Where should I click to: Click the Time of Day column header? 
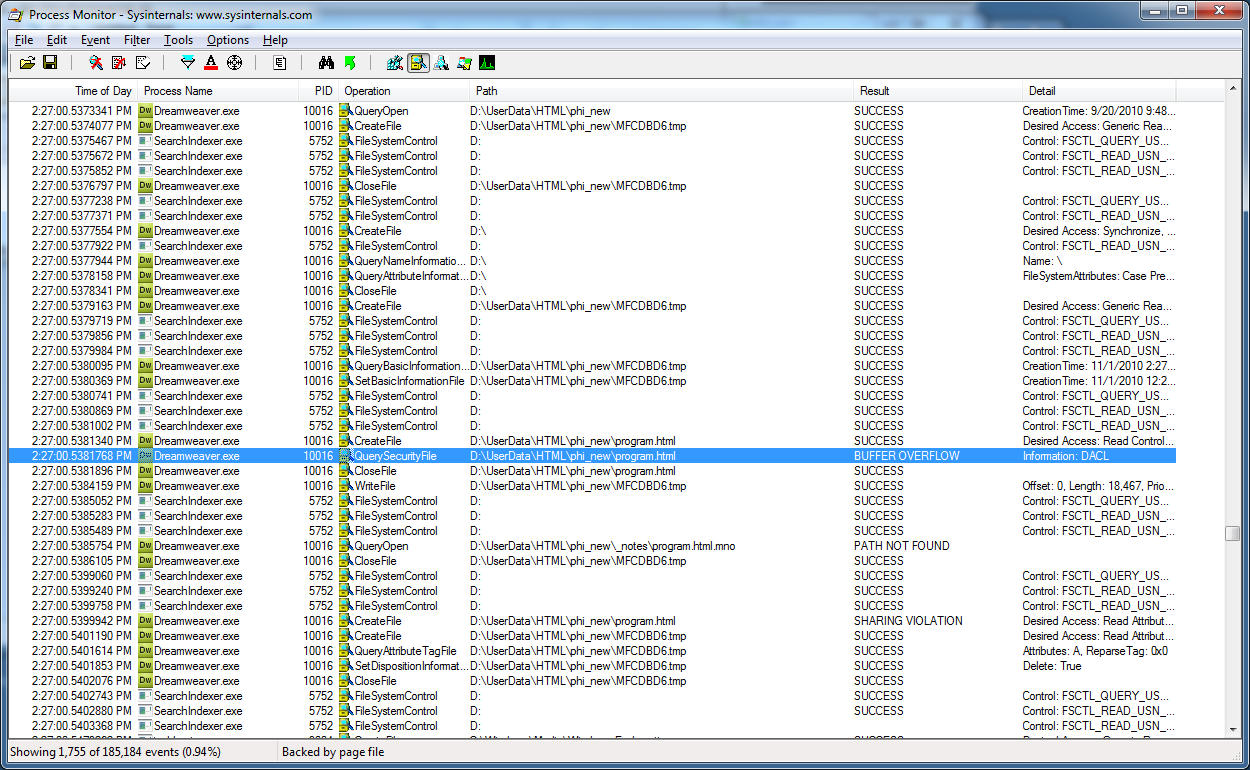click(73, 91)
